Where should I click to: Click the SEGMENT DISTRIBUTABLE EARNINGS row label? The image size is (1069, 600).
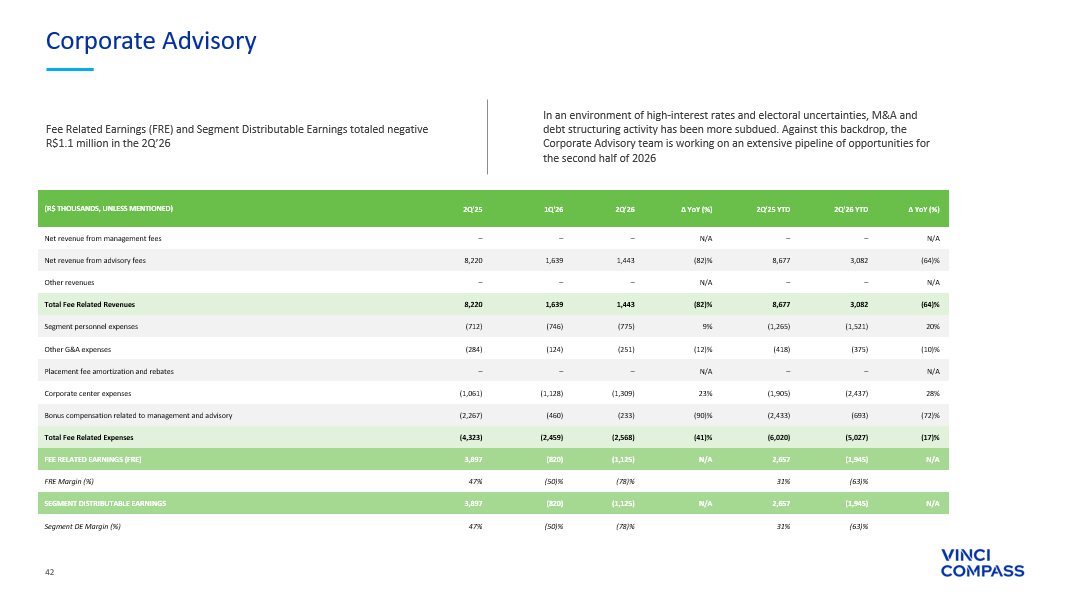tap(105, 503)
